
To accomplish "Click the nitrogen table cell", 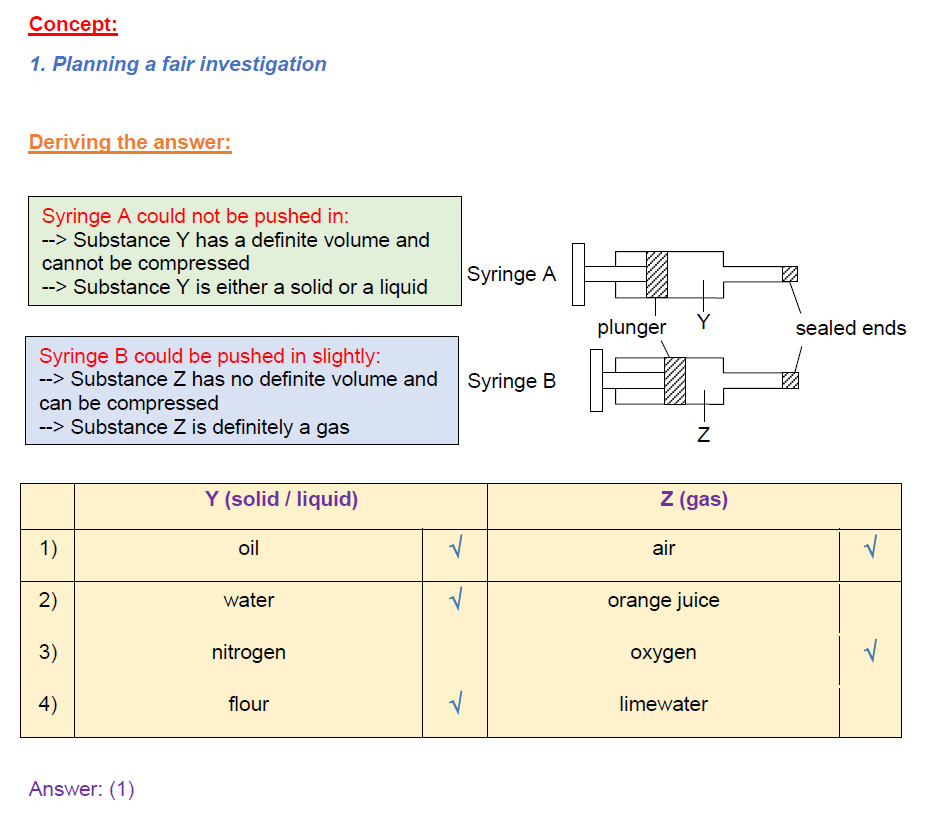I will coord(249,652).
